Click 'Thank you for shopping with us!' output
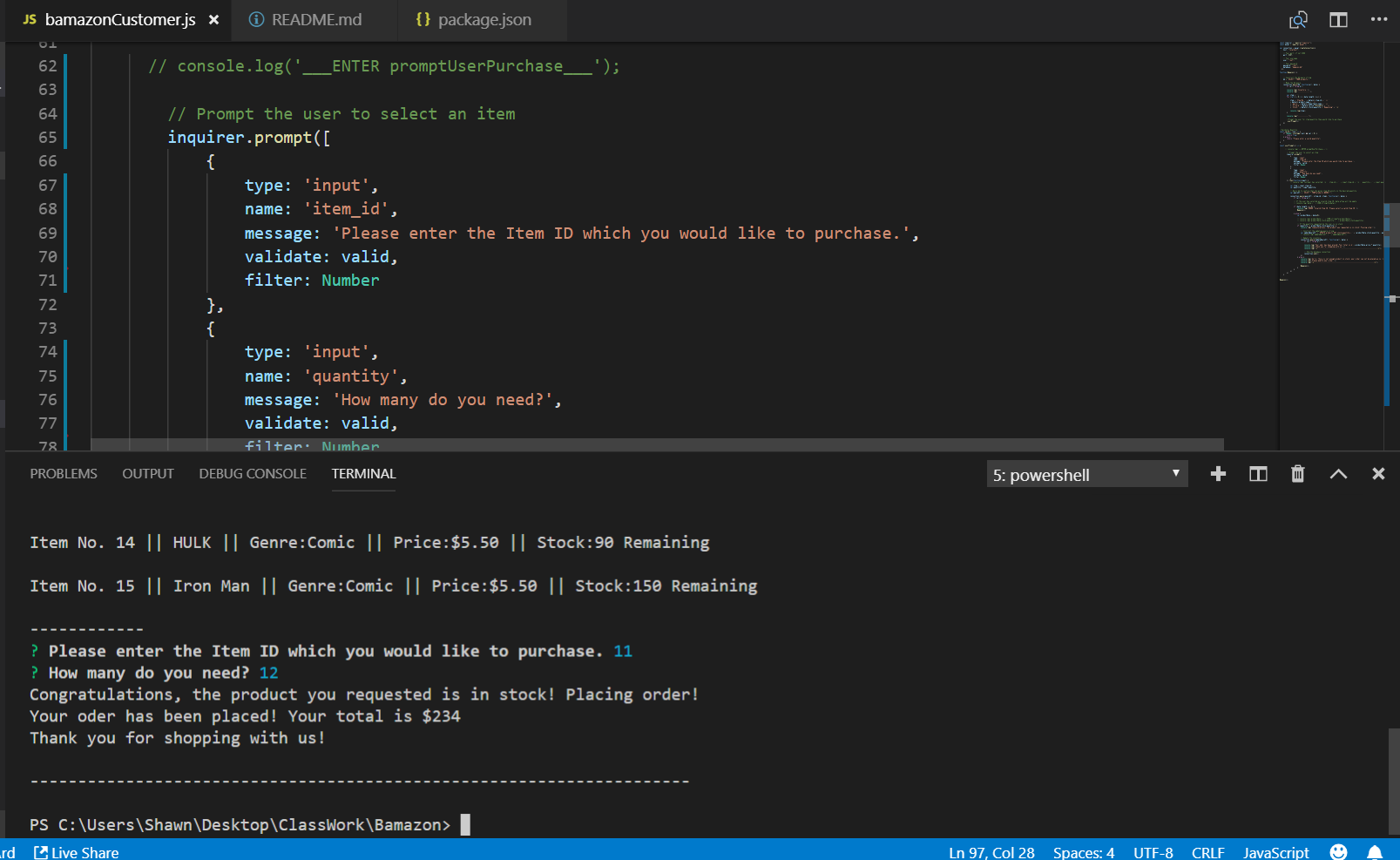The width and height of the screenshot is (1400, 860). (x=177, y=737)
